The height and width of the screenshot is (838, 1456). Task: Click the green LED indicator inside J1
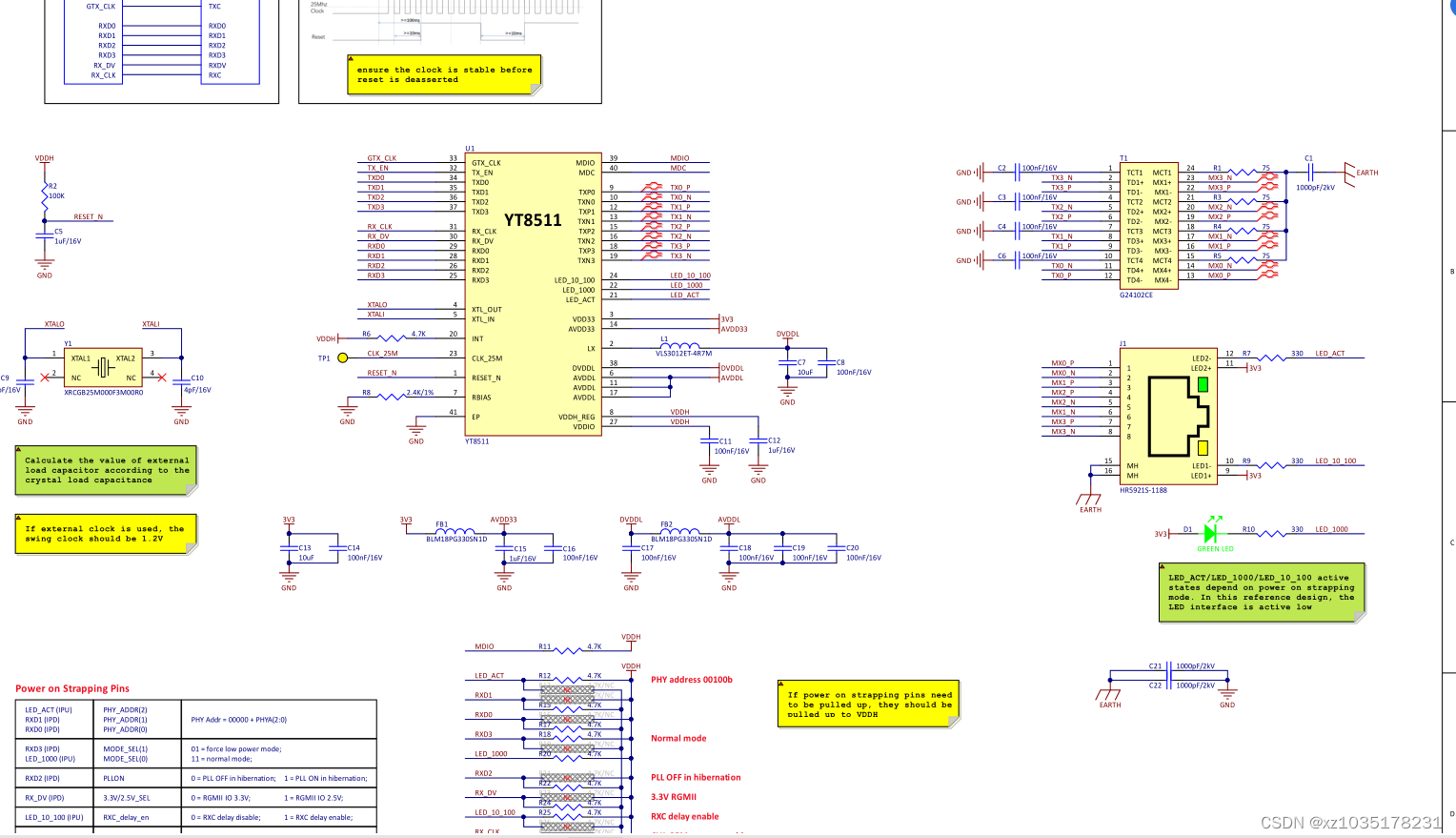tap(1203, 384)
